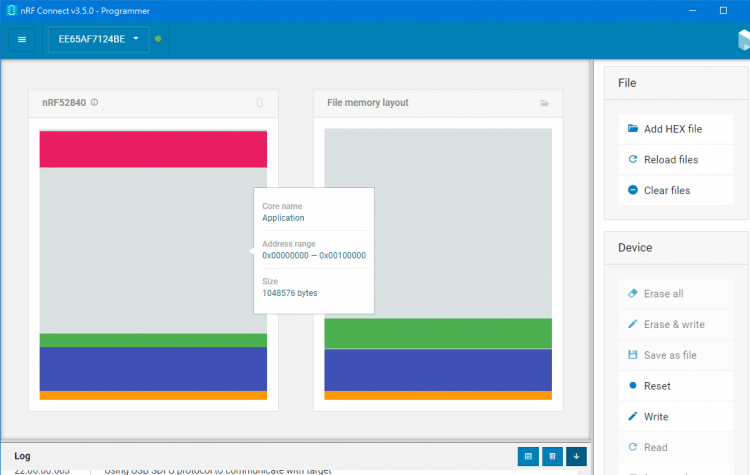The width and height of the screenshot is (750, 475).
Task: Click the Device panel heading
Action: (x=635, y=247)
